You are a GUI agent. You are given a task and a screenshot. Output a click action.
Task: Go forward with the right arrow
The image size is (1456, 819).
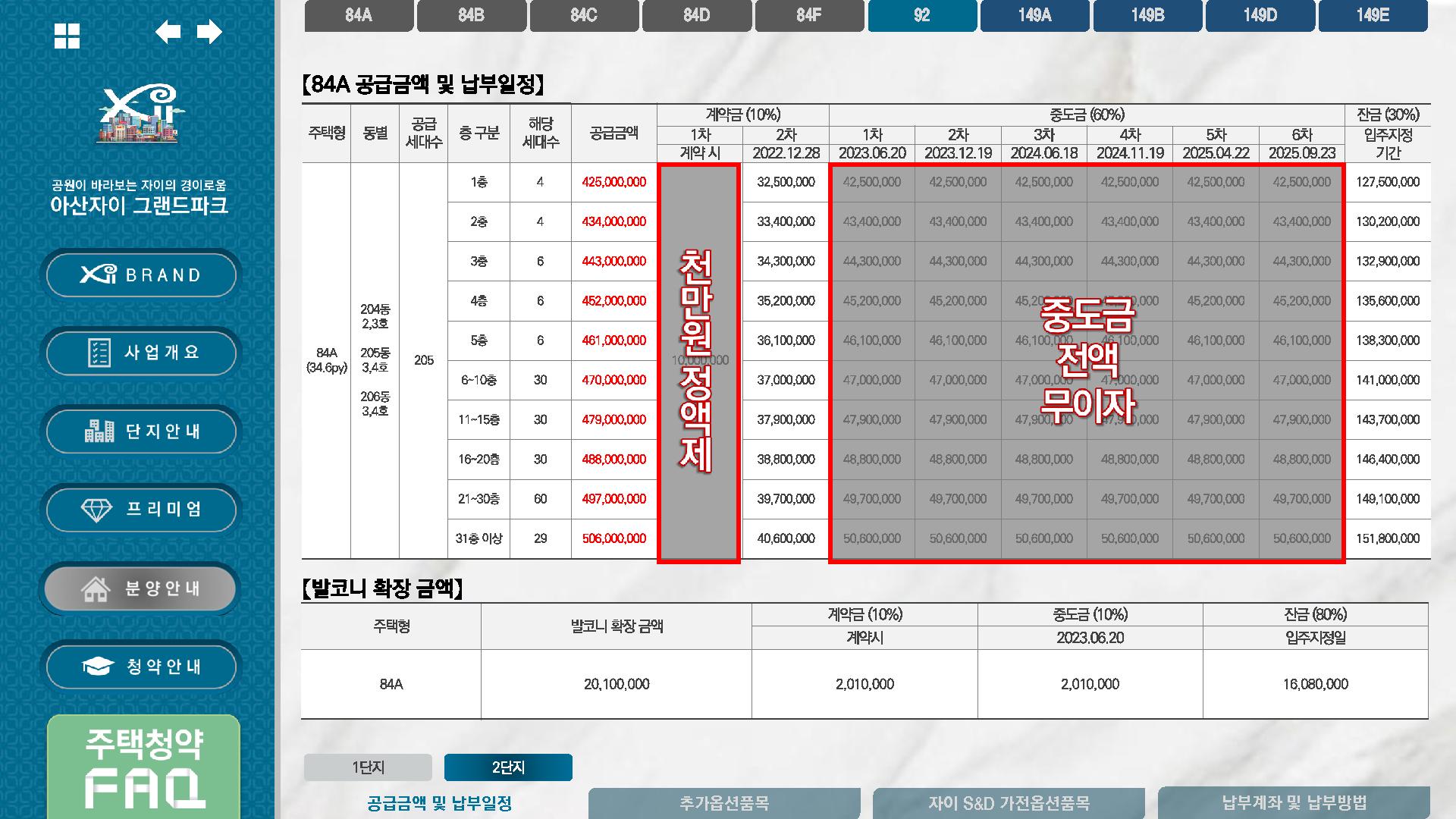(209, 32)
